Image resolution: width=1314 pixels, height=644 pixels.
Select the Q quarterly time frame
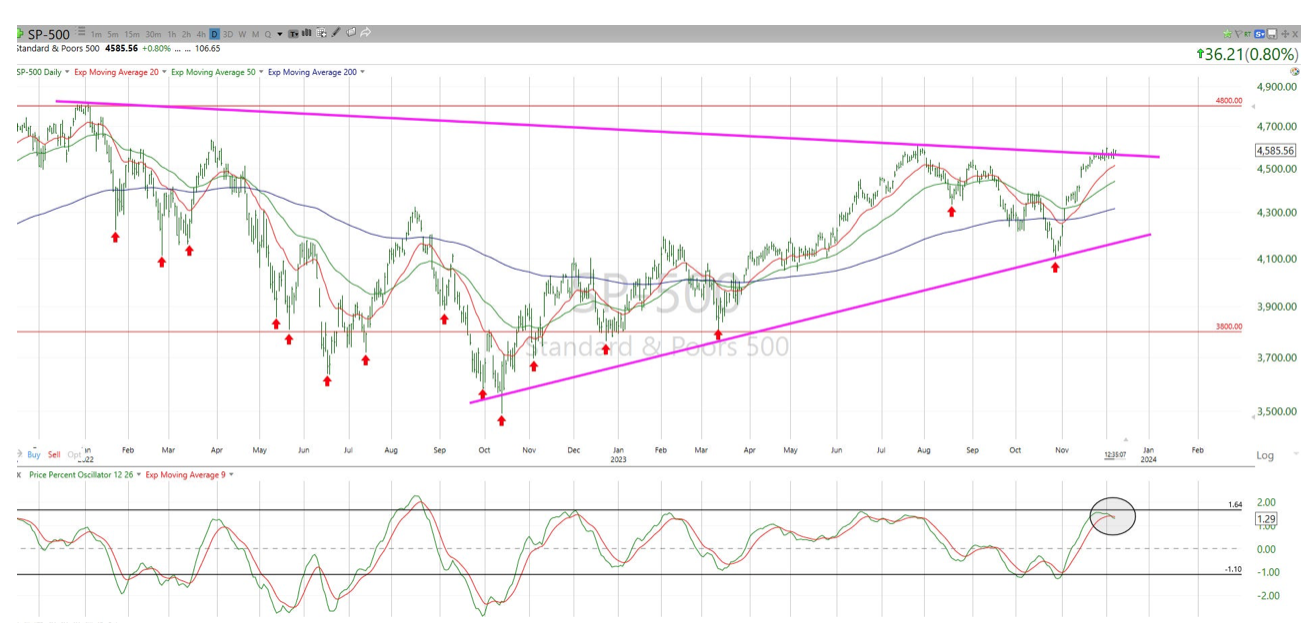coord(268,34)
